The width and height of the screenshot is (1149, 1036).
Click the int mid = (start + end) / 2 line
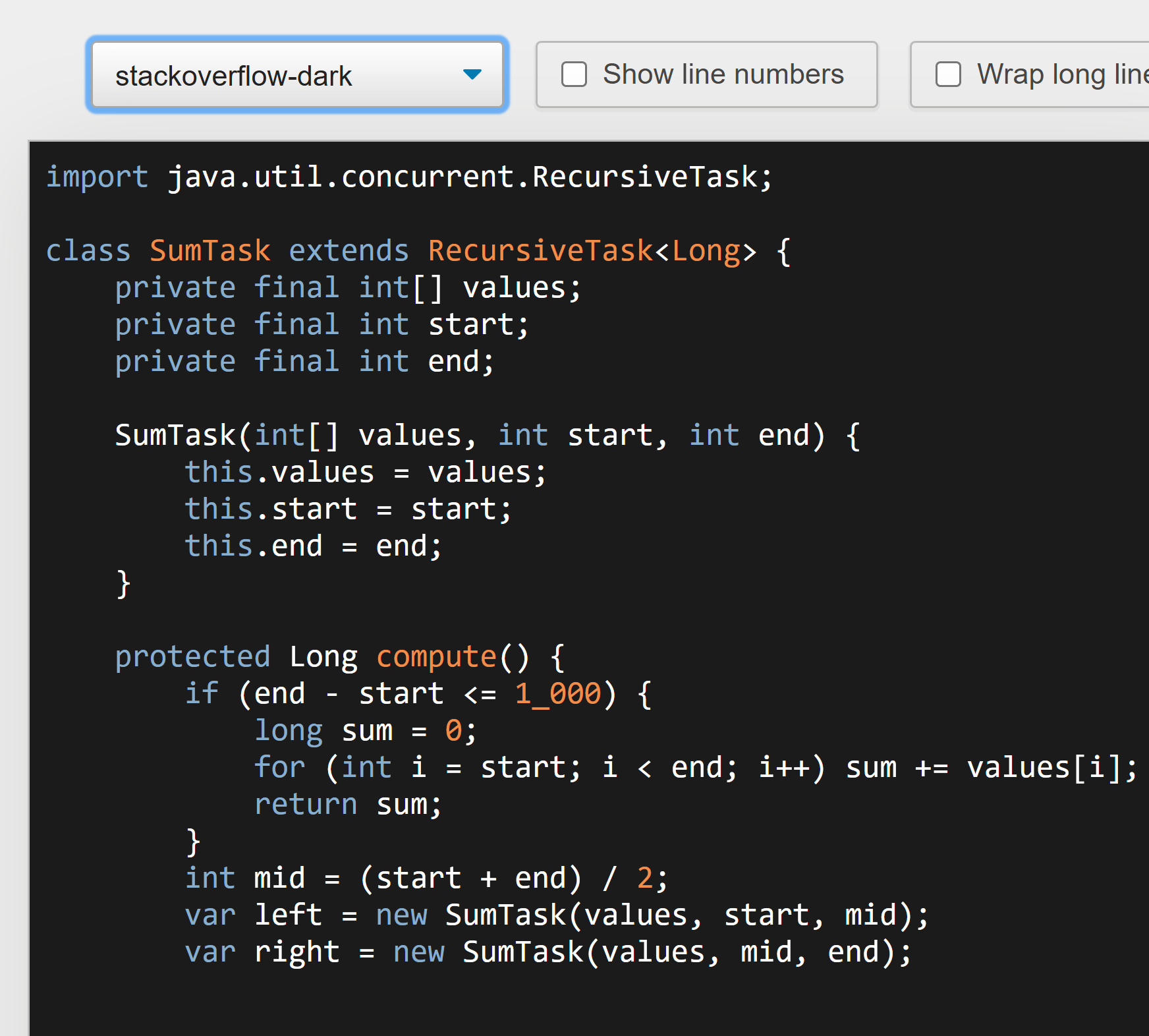click(427, 878)
